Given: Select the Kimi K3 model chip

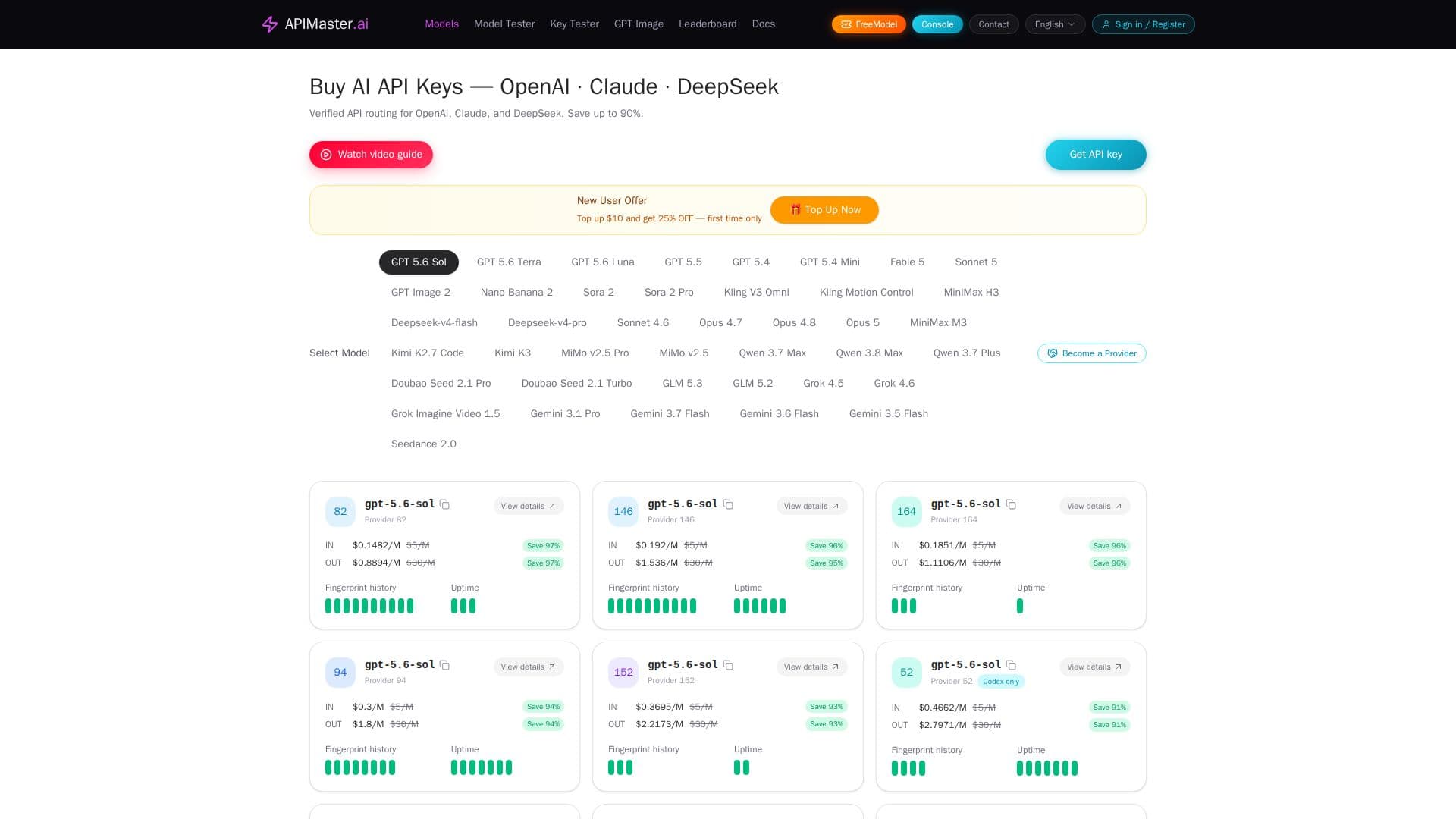Looking at the screenshot, I should tap(513, 353).
